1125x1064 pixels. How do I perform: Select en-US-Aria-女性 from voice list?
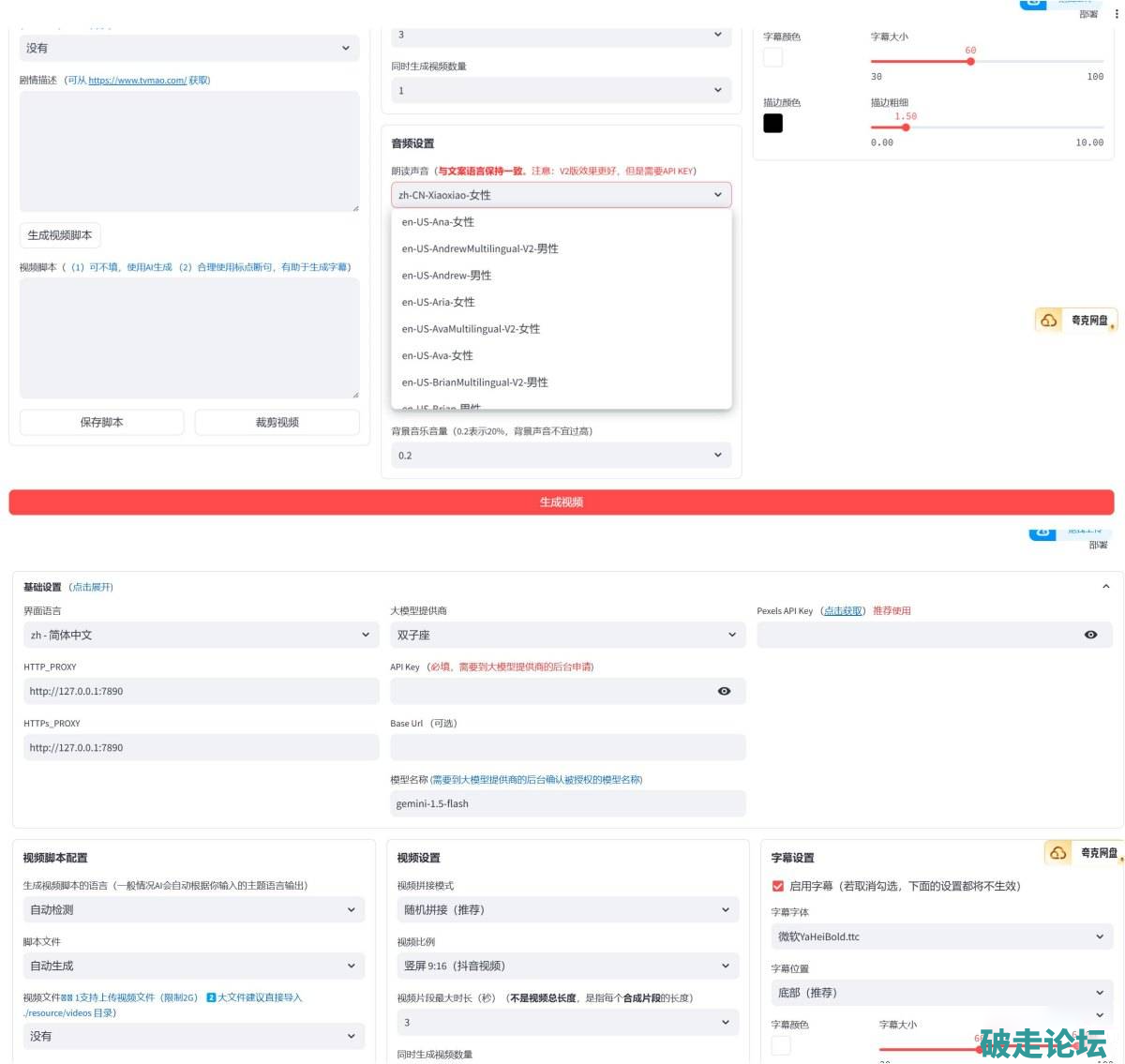point(439,302)
